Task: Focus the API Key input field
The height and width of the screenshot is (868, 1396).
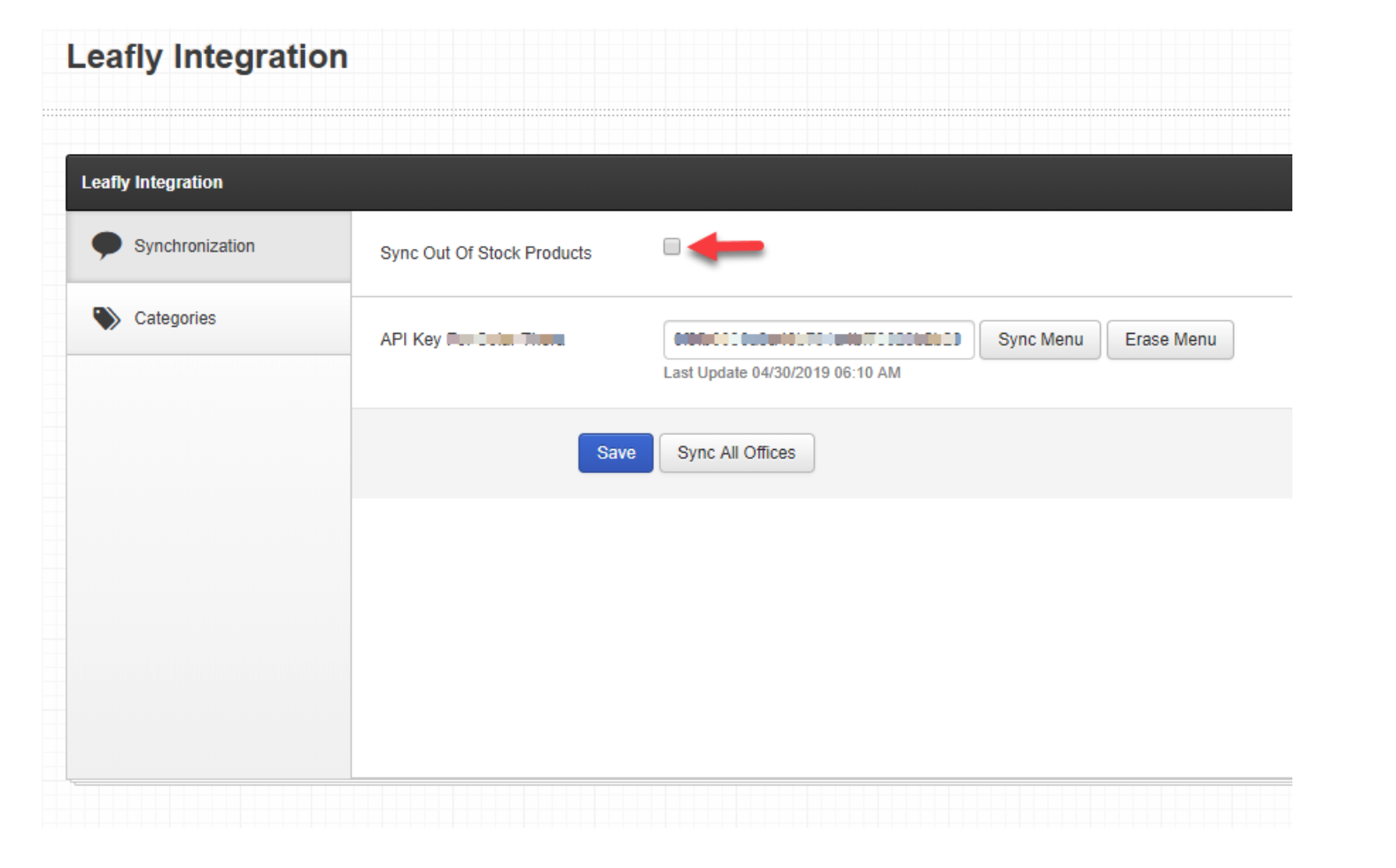Action: coord(818,340)
